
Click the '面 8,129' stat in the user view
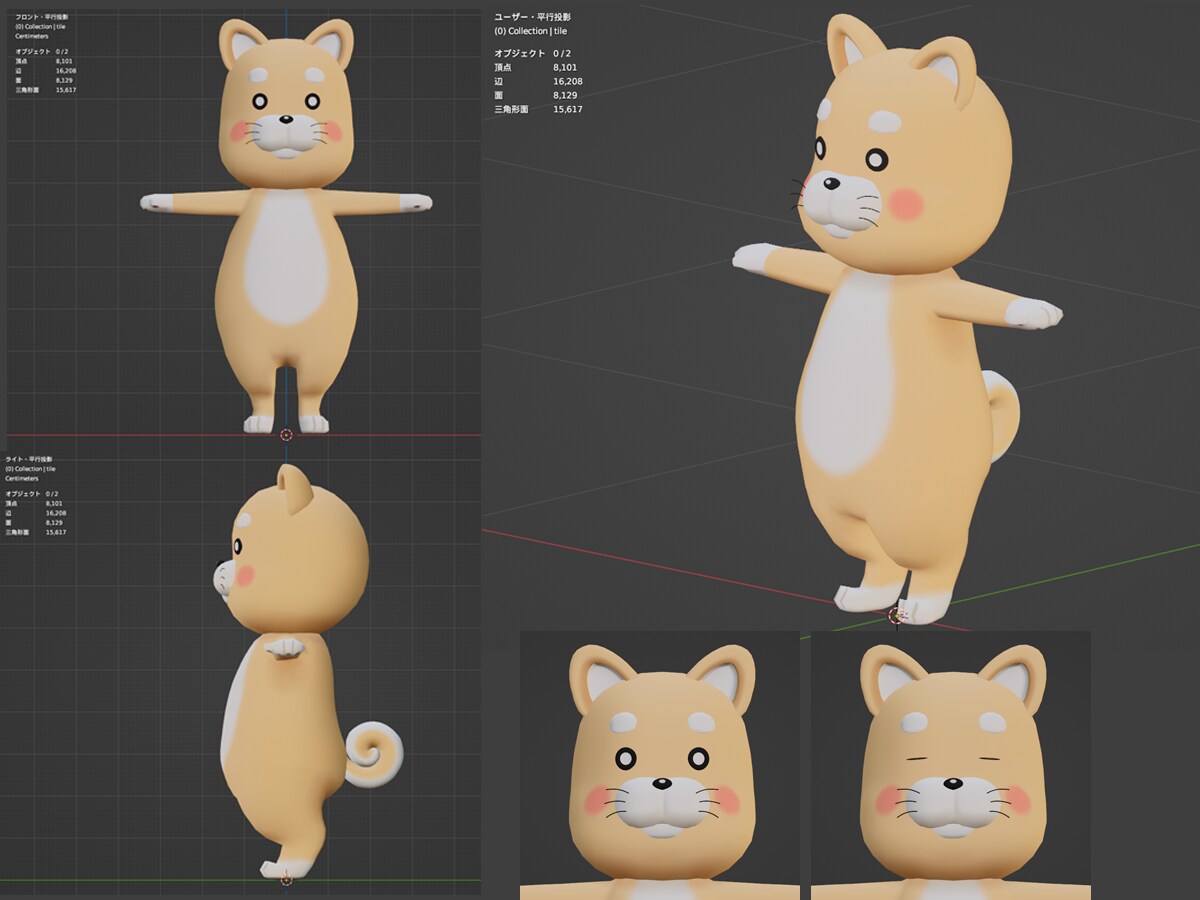(538, 95)
